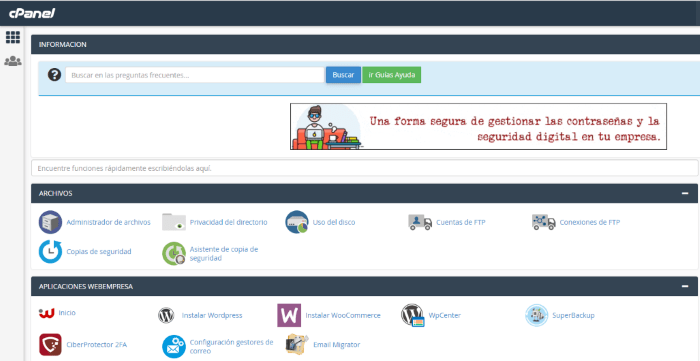Open the Cuentas de FTP link
The height and width of the screenshot is (361, 700).
461,222
